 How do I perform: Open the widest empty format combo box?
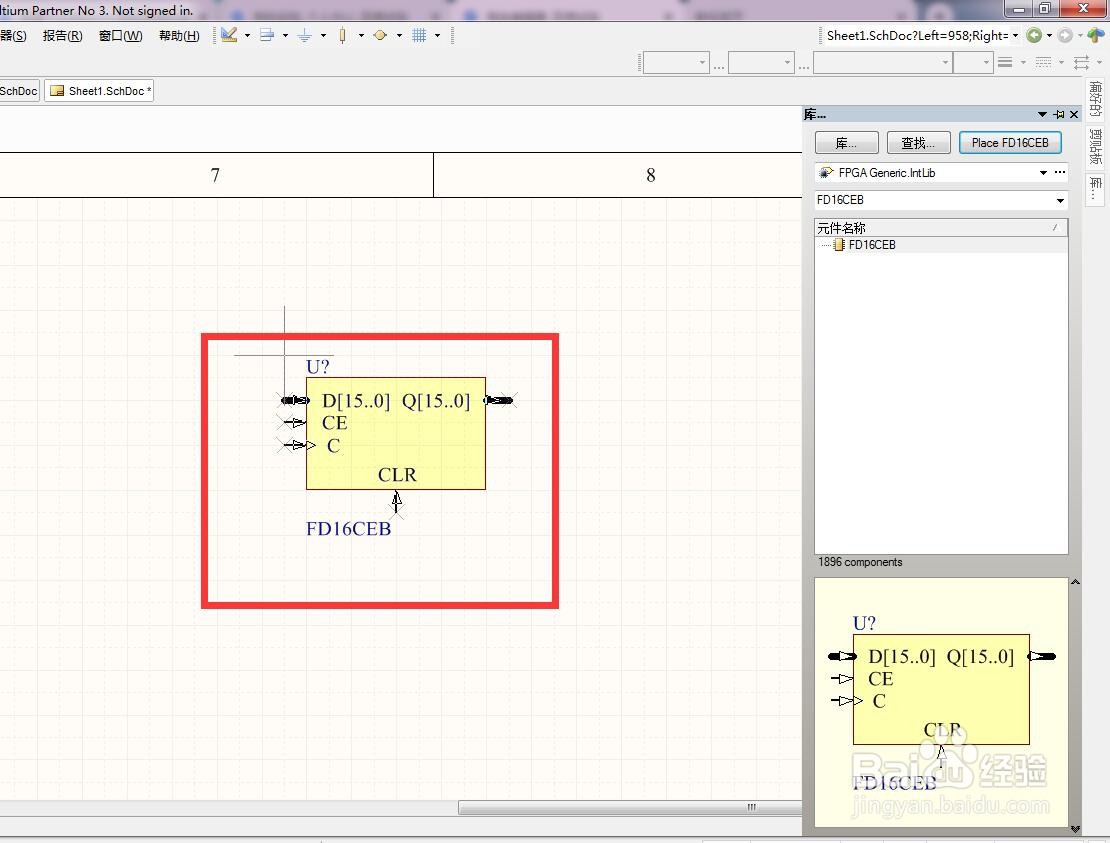click(x=882, y=62)
